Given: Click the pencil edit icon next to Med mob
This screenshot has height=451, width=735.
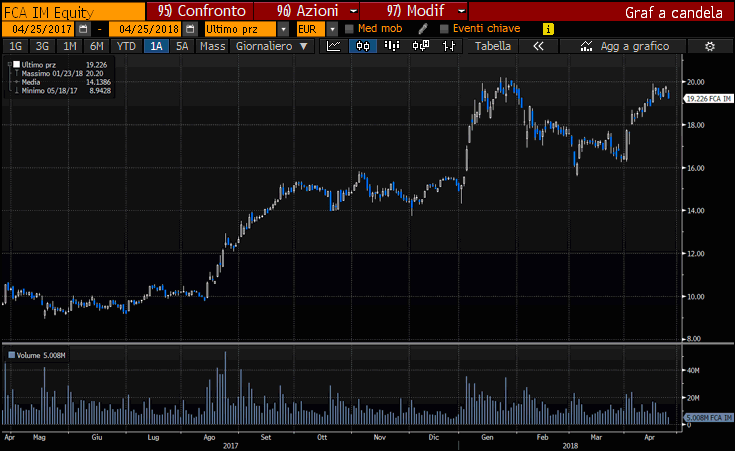Looking at the screenshot, I should coord(423,29).
